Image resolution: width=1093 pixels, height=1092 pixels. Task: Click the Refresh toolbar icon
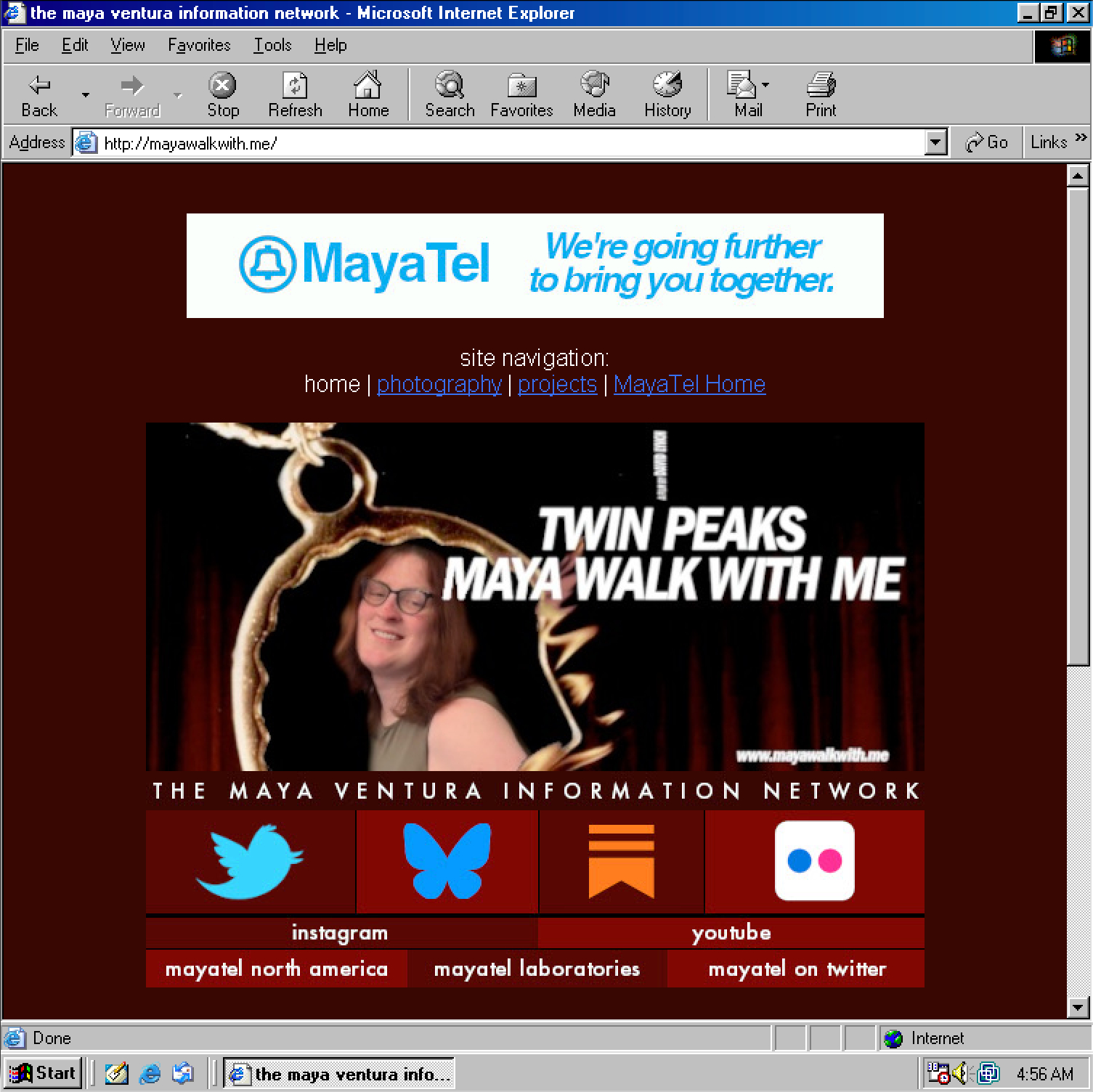click(295, 94)
